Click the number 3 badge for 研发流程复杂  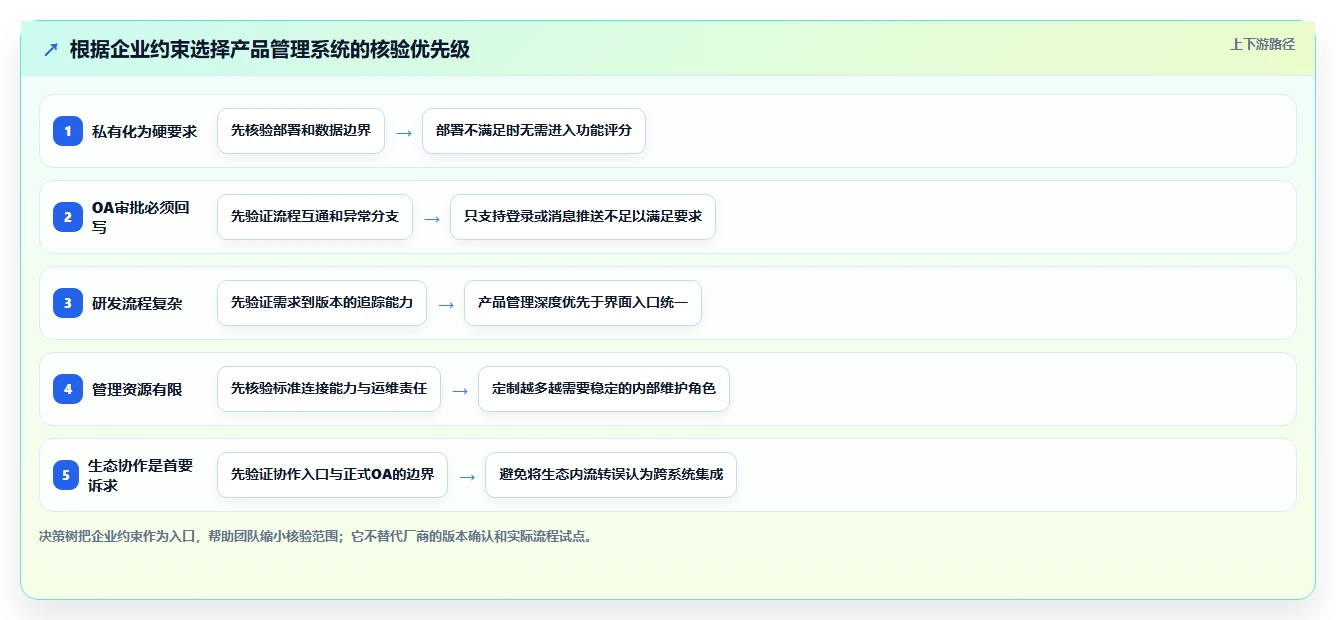coord(68,303)
